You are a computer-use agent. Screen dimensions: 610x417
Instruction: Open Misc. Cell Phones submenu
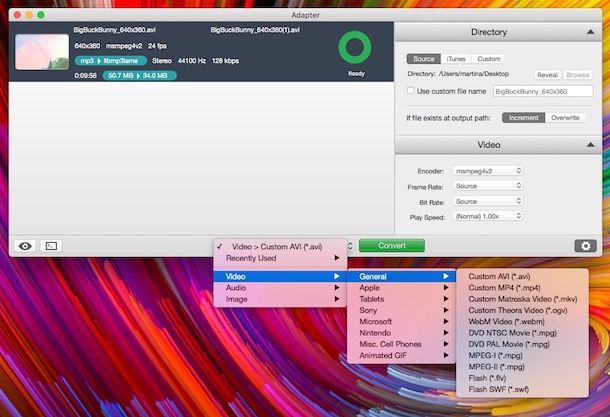[x=401, y=344]
